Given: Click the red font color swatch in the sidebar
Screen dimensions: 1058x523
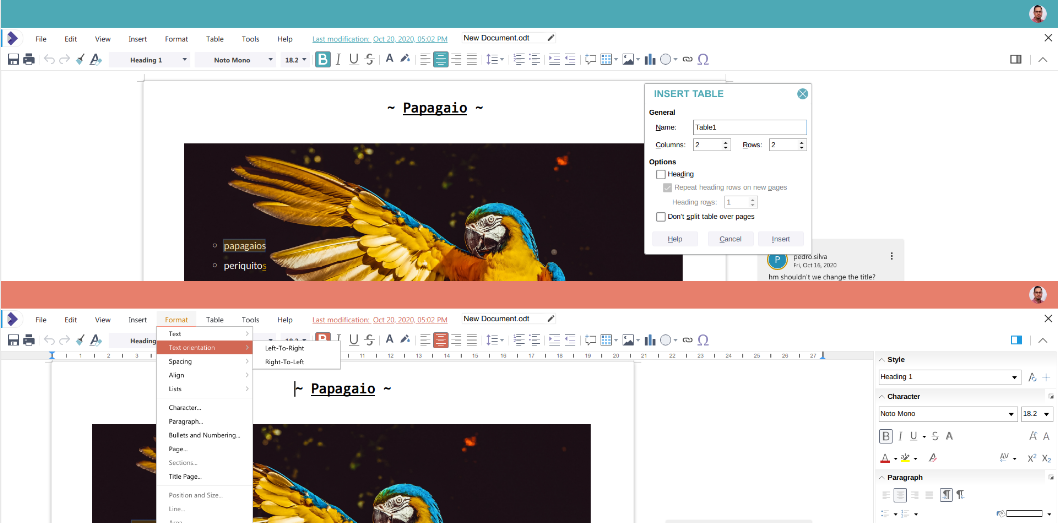Looking at the screenshot, I should point(885,458).
